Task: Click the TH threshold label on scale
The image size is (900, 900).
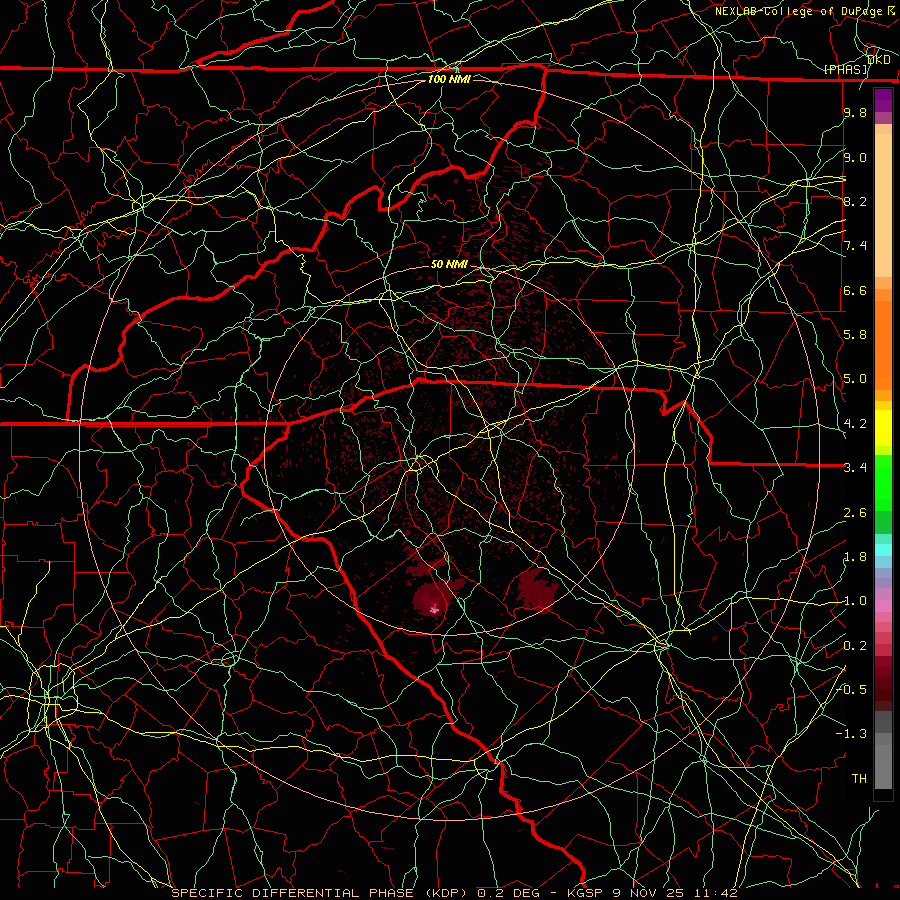Action: pos(859,779)
